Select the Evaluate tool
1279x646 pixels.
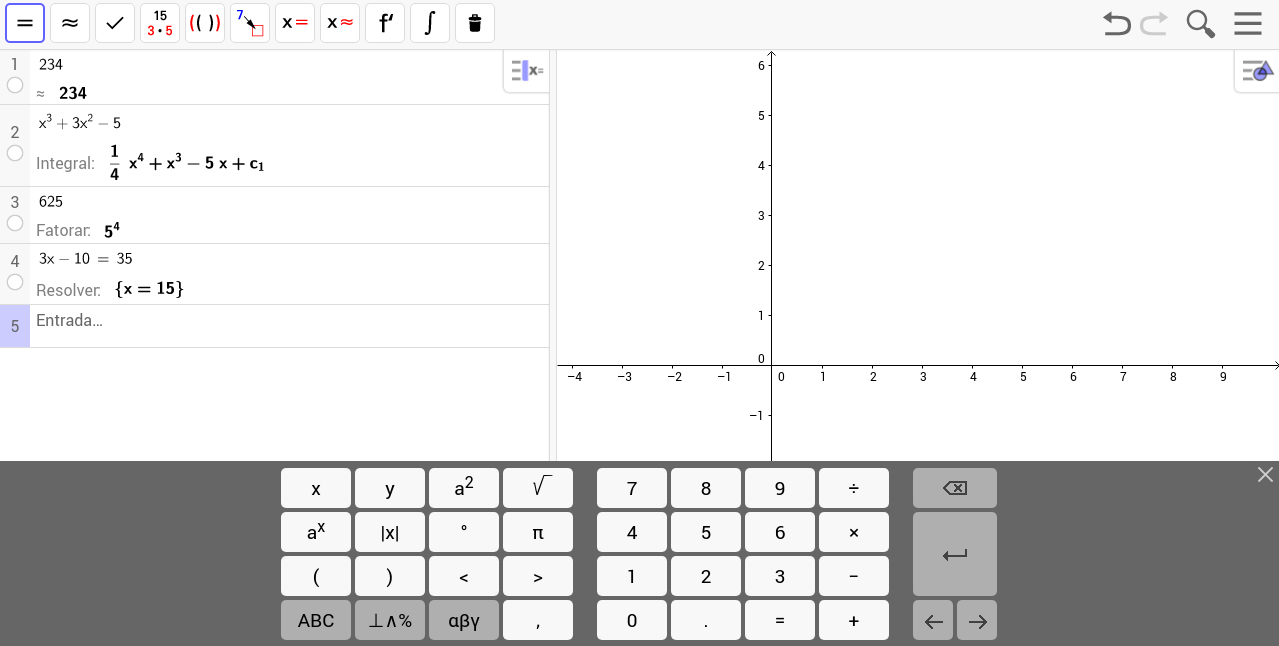[x=25, y=23]
